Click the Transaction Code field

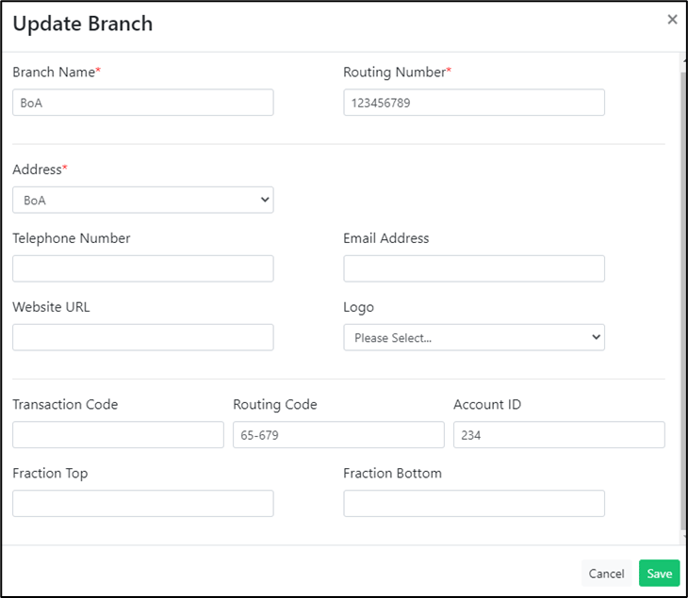(118, 435)
